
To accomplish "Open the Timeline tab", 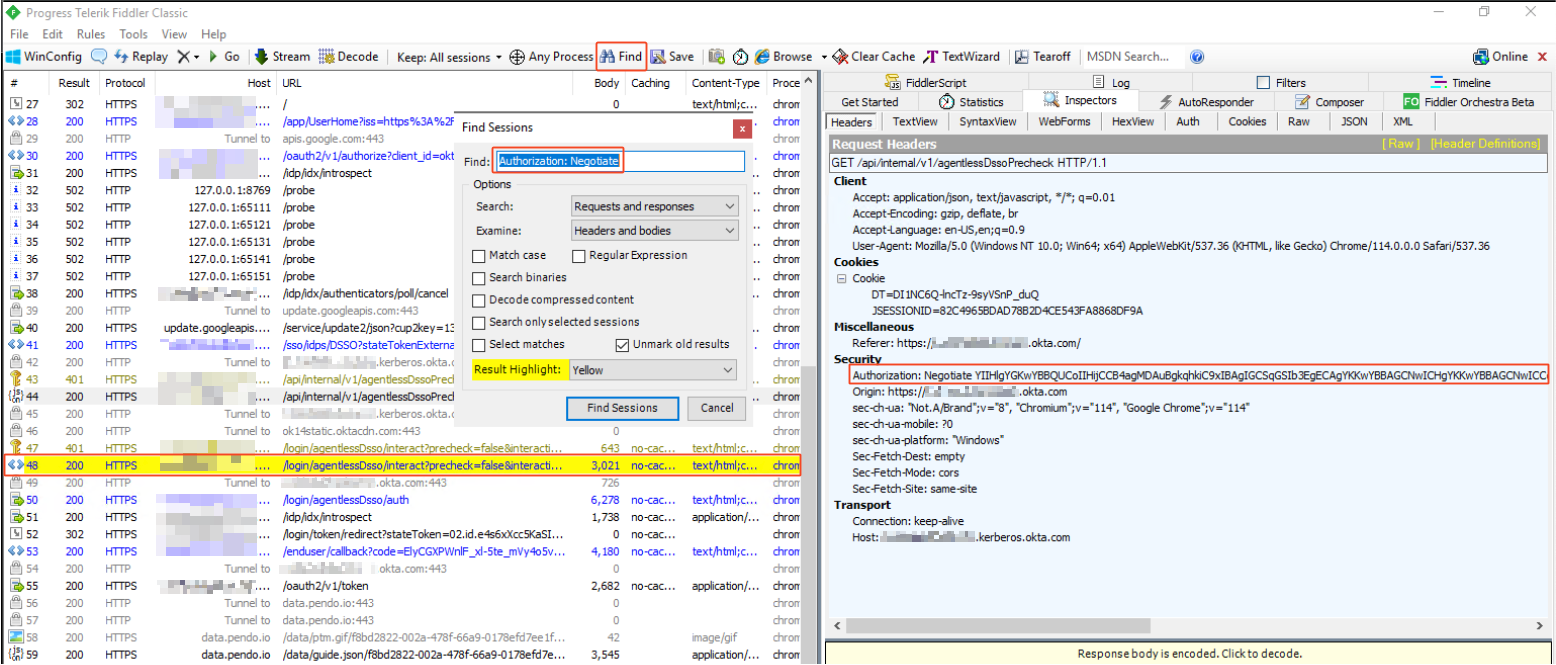I will point(1460,83).
